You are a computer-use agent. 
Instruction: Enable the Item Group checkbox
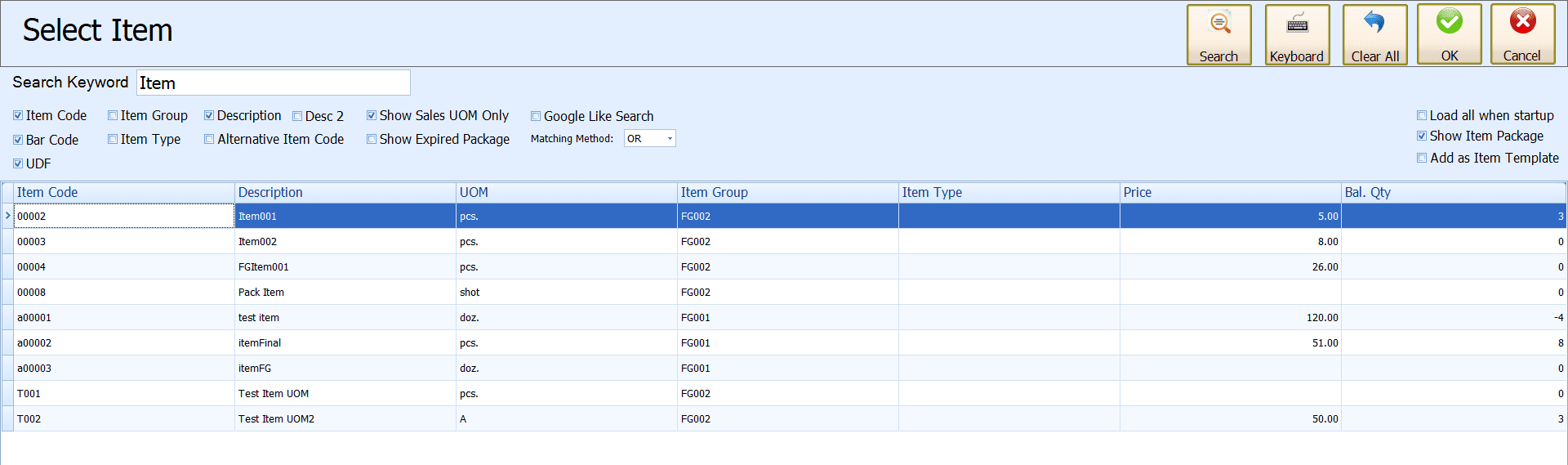113,116
